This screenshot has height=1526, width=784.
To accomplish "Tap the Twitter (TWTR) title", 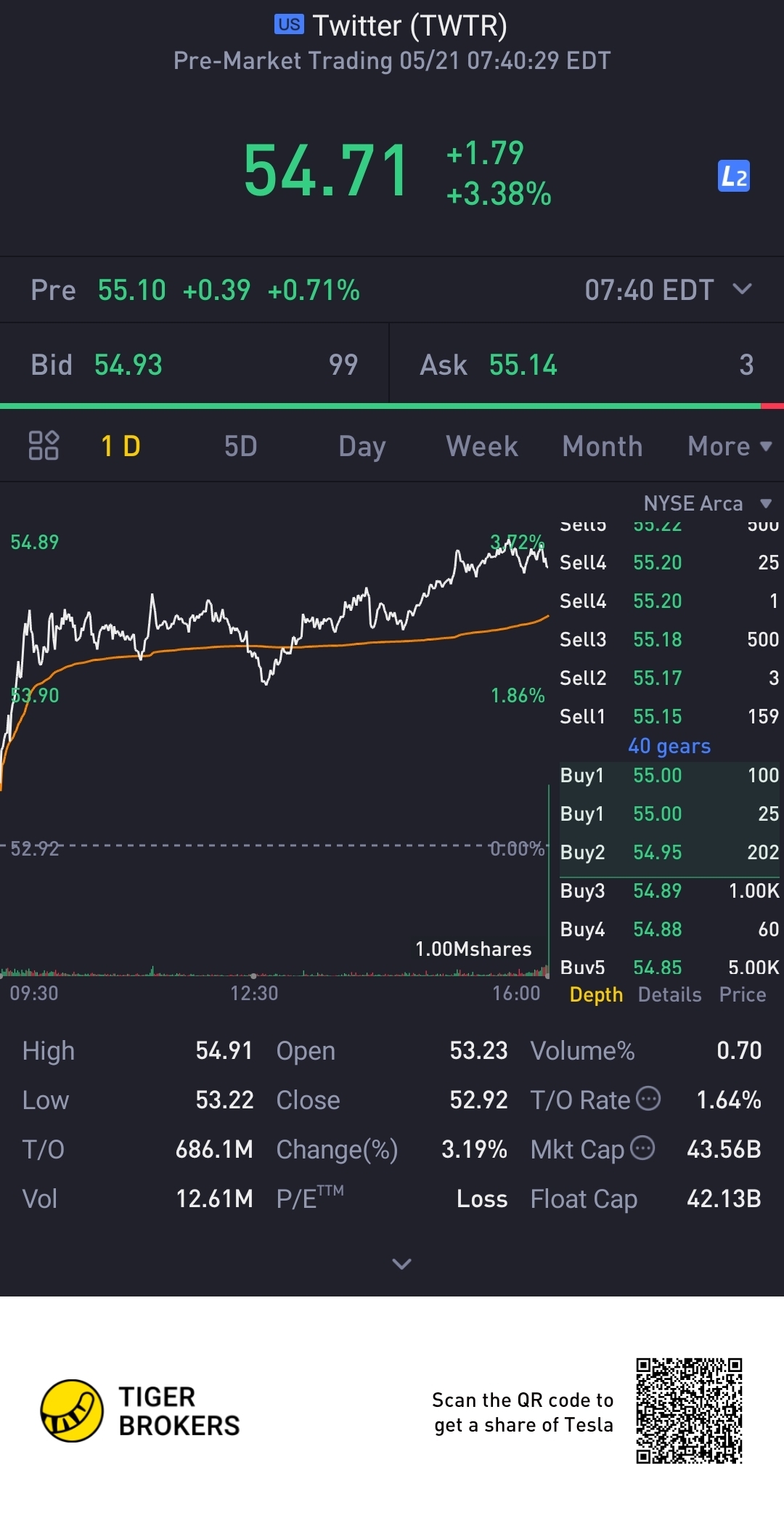I will click(x=409, y=26).
